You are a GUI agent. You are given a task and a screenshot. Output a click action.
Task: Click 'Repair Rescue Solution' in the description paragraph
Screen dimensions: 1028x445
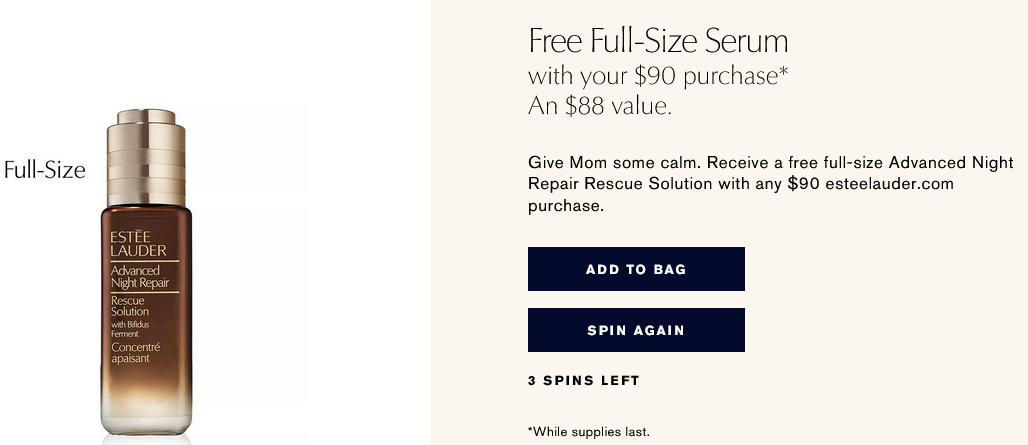(620, 184)
